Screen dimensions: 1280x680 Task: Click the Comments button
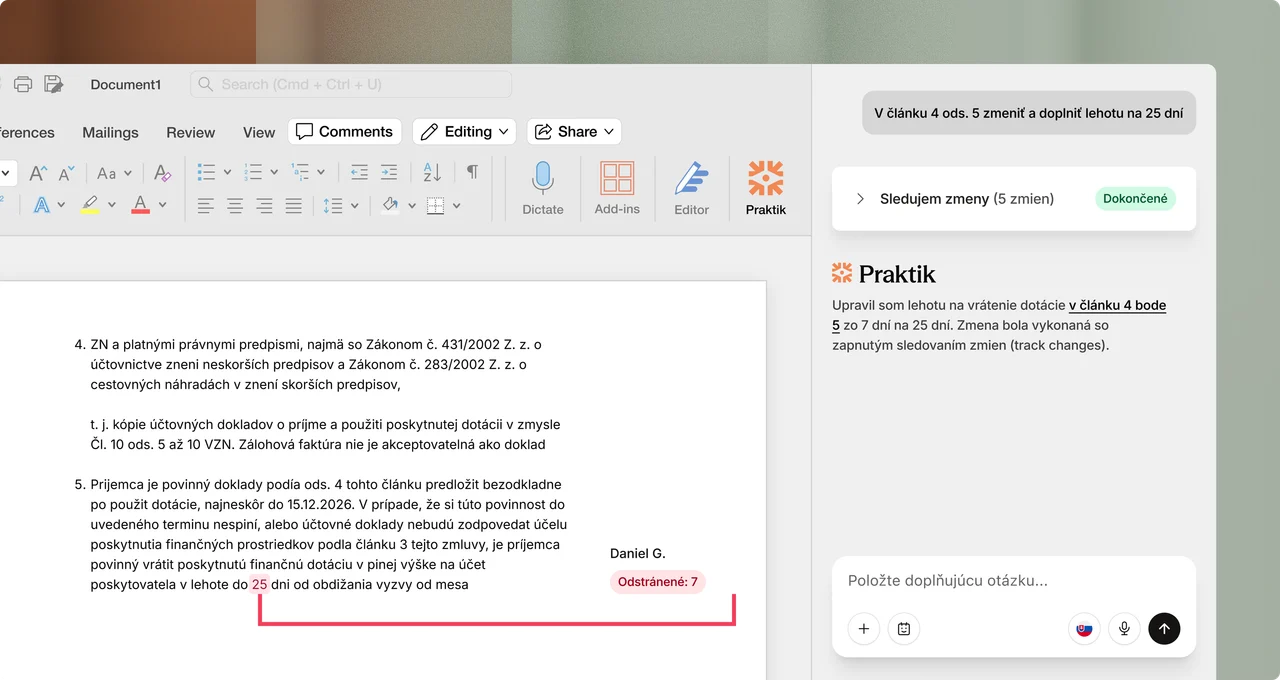click(345, 132)
